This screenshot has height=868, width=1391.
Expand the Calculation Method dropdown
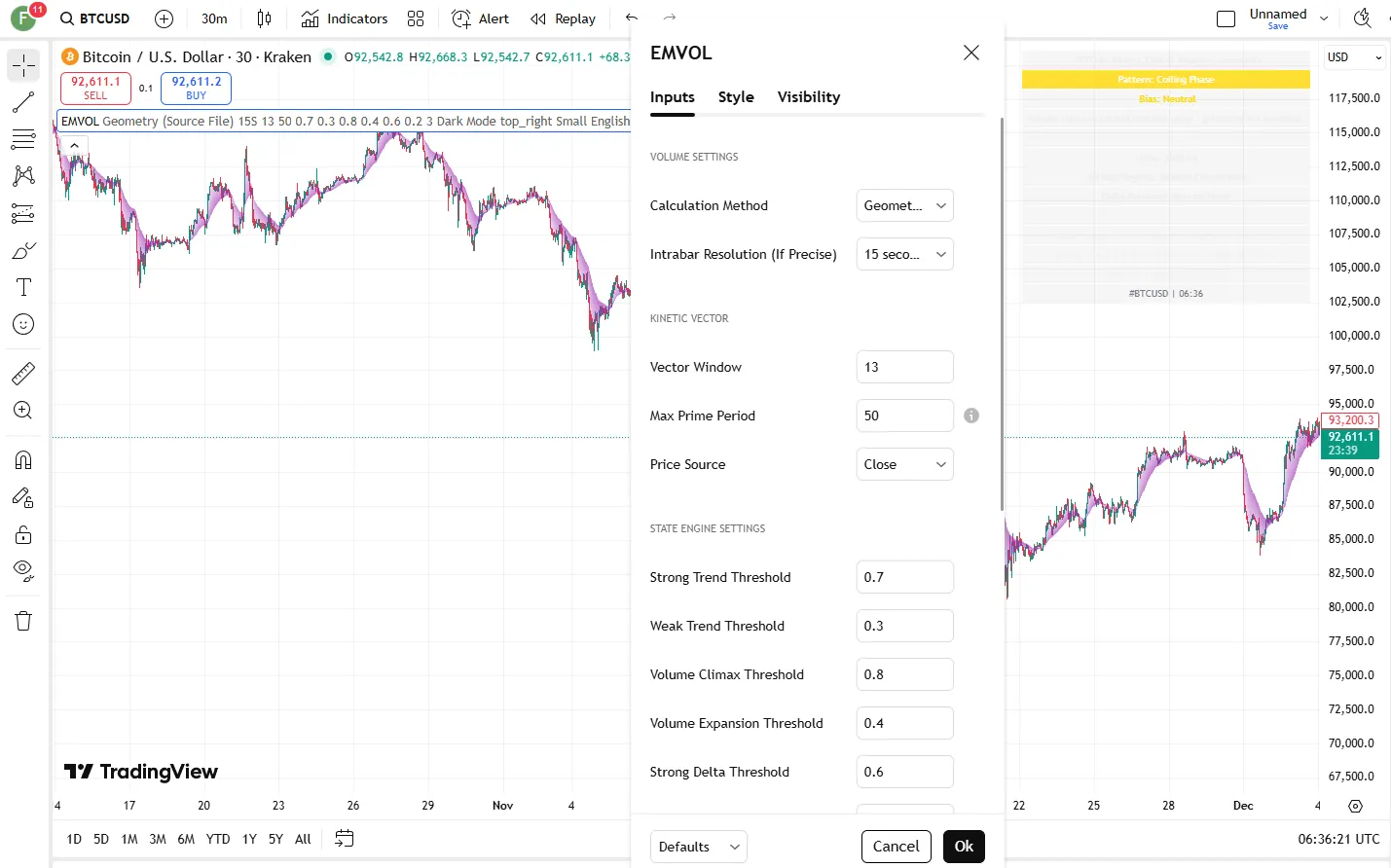pos(904,205)
